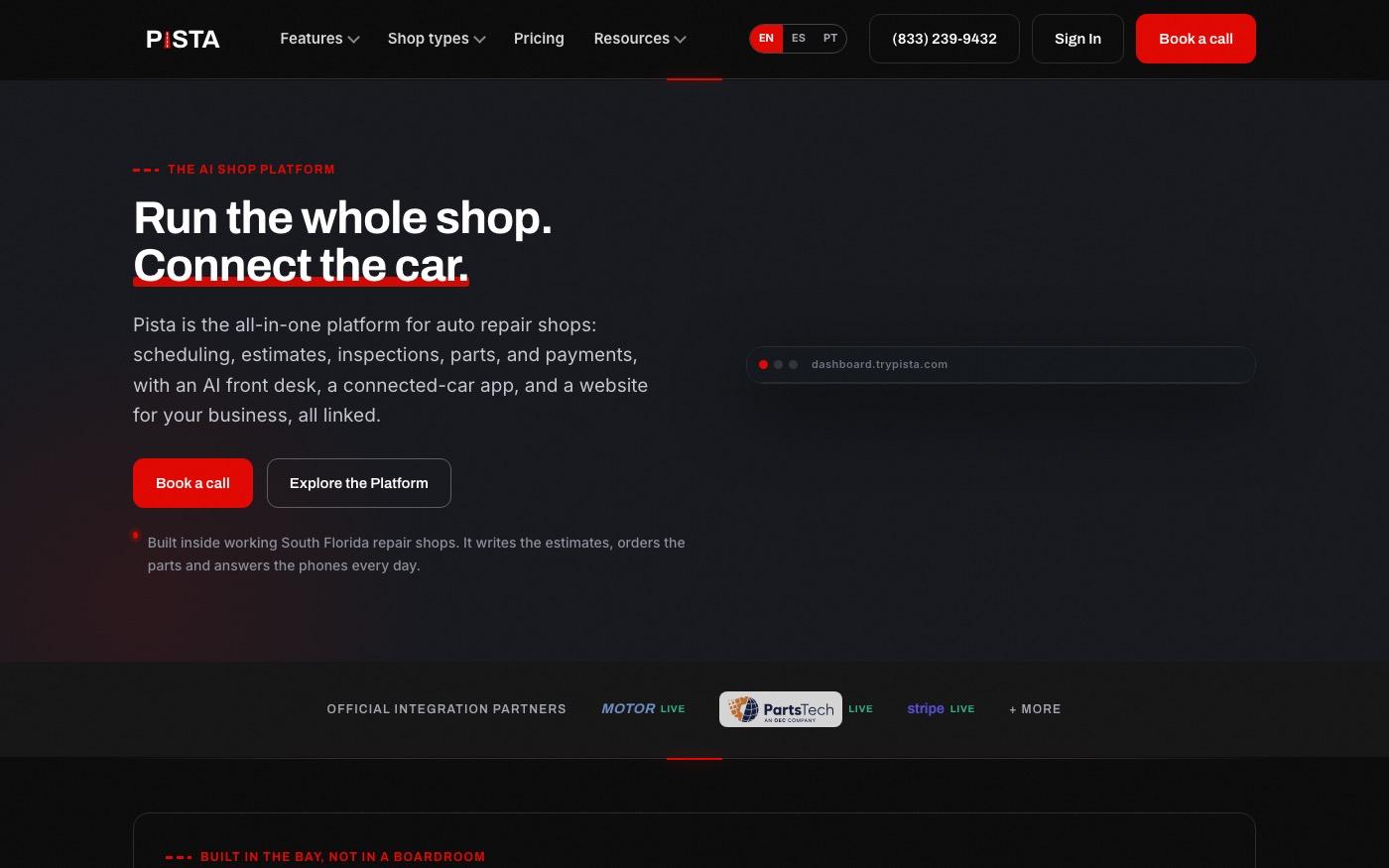Switch language to ES
Image resolution: width=1389 pixels, height=868 pixels.
[799, 39]
